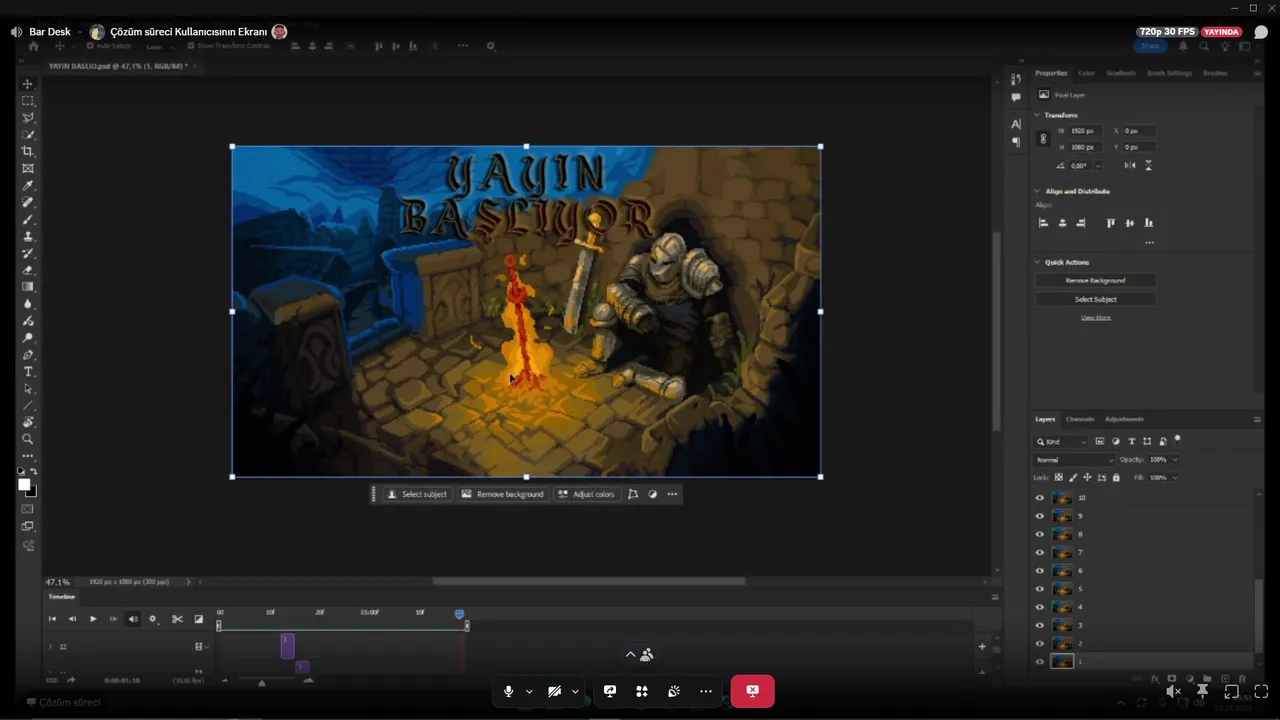
Task: Select the Pen tool
Action: point(28,355)
